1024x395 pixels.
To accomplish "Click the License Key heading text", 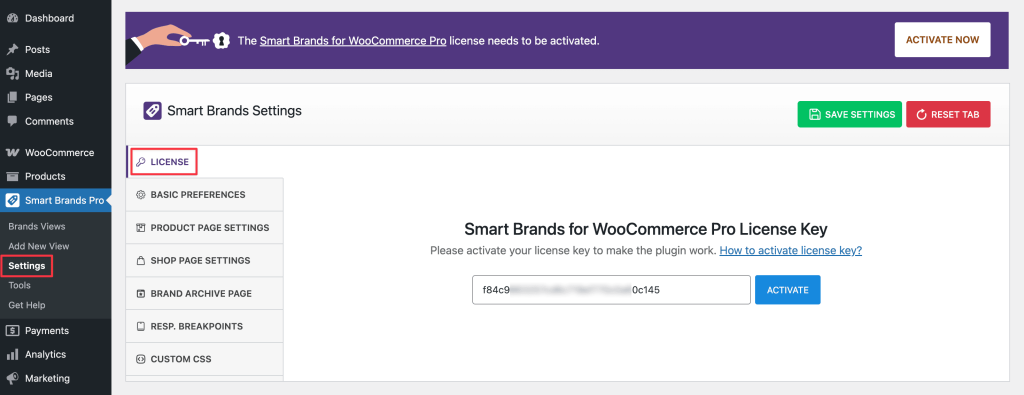I will point(646,229).
